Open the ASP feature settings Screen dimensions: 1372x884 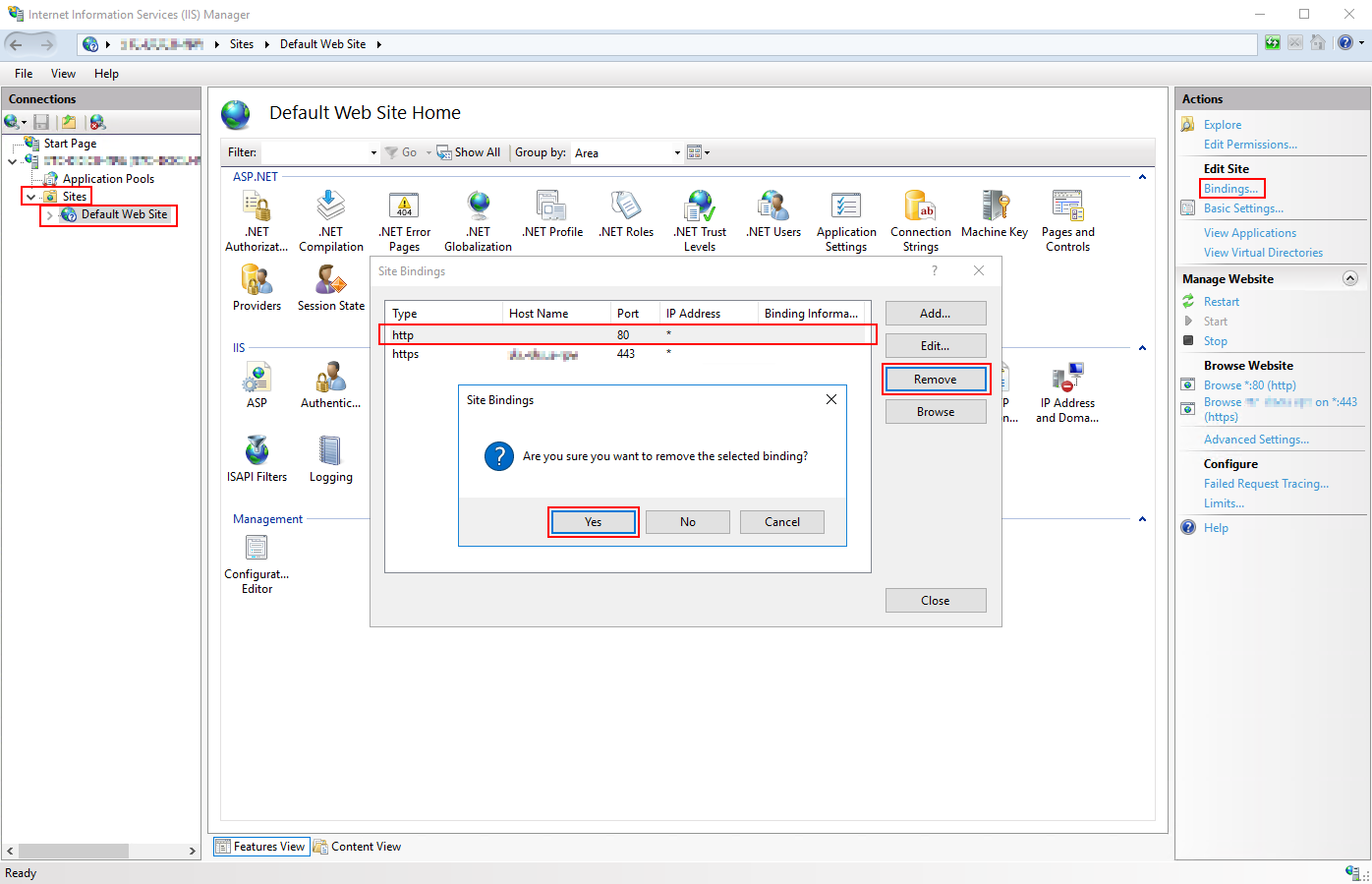point(257,383)
